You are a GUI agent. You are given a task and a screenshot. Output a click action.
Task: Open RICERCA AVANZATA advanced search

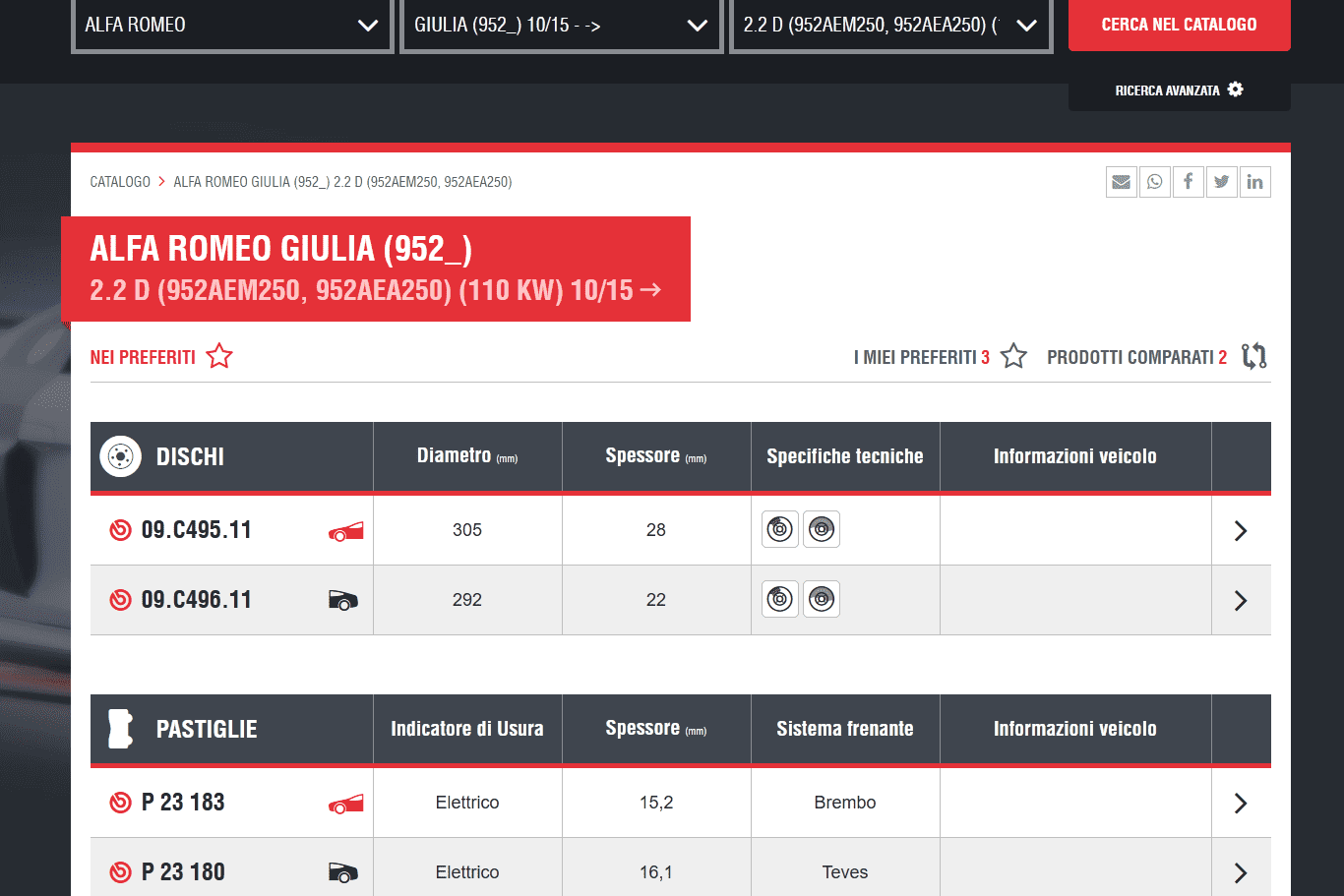pos(1180,90)
